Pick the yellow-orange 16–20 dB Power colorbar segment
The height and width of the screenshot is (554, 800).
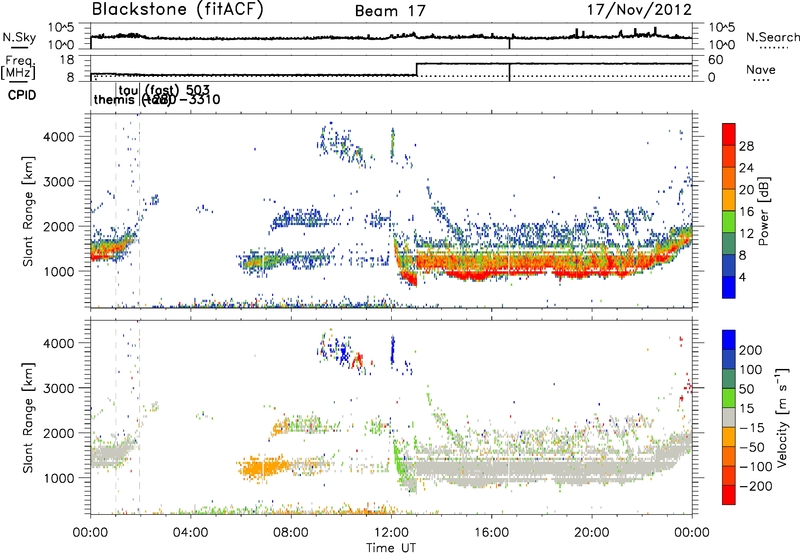(x=729, y=200)
